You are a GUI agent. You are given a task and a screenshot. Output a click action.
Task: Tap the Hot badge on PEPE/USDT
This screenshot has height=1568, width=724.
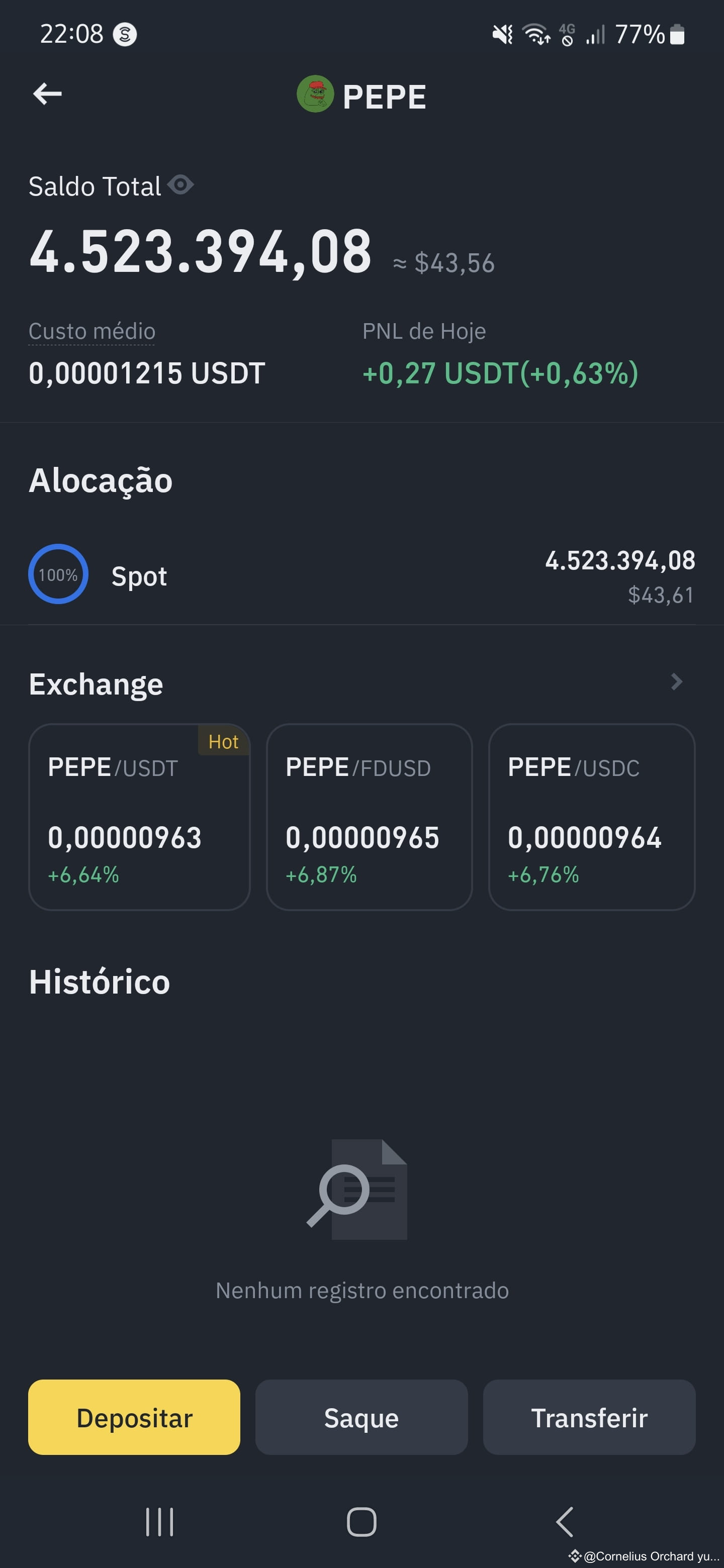click(223, 741)
